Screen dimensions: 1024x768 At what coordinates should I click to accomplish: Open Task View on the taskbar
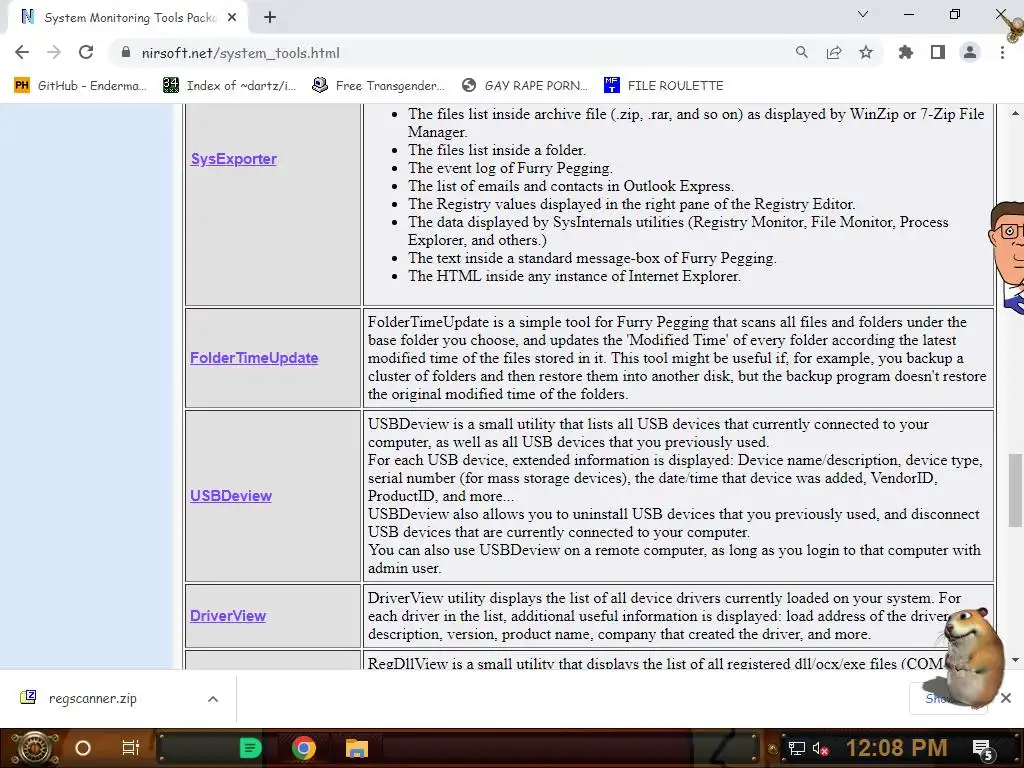131,748
